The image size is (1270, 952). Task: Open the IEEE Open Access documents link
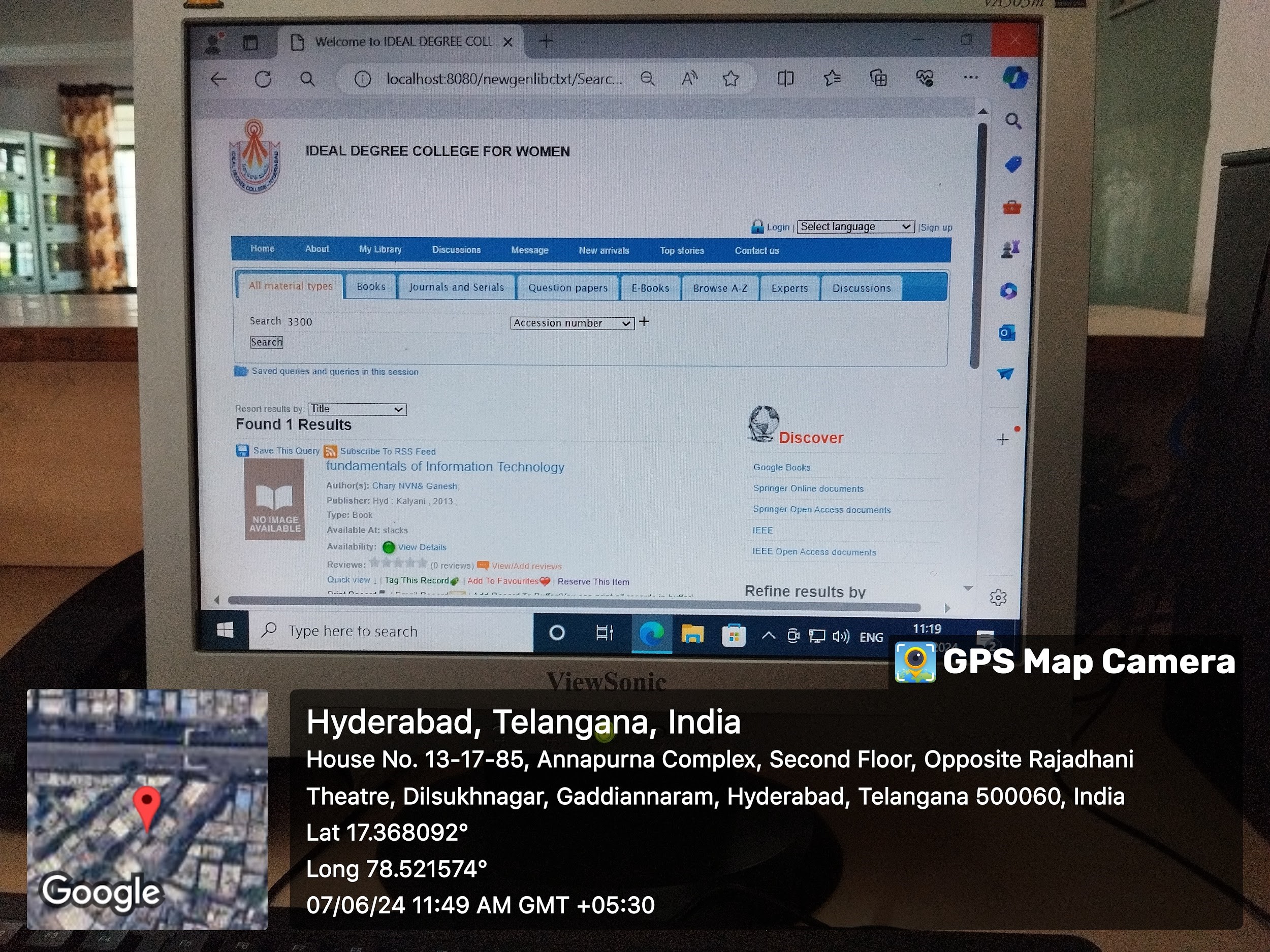[814, 551]
